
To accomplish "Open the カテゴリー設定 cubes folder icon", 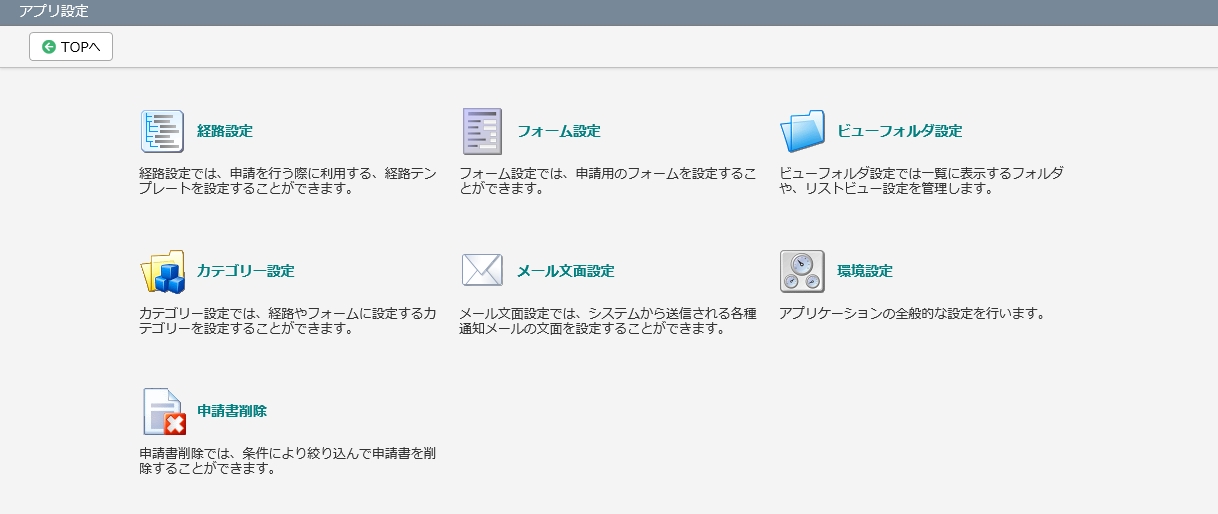I will [x=163, y=271].
